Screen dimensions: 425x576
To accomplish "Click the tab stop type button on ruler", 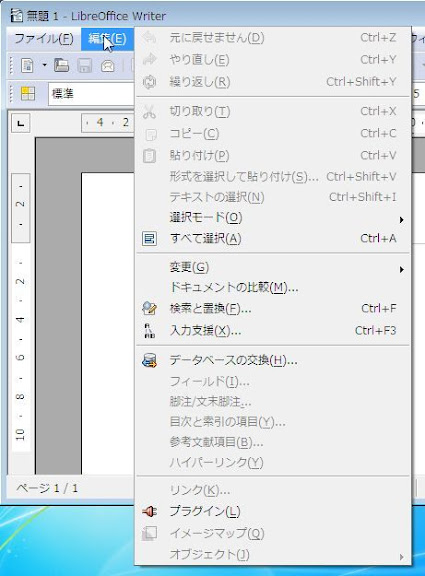I will point(21,123).
